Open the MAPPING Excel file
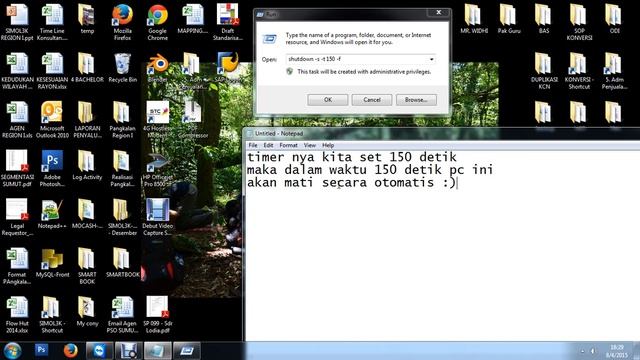The height and width of the screenshot is (360, 640). tap(193, 19)
